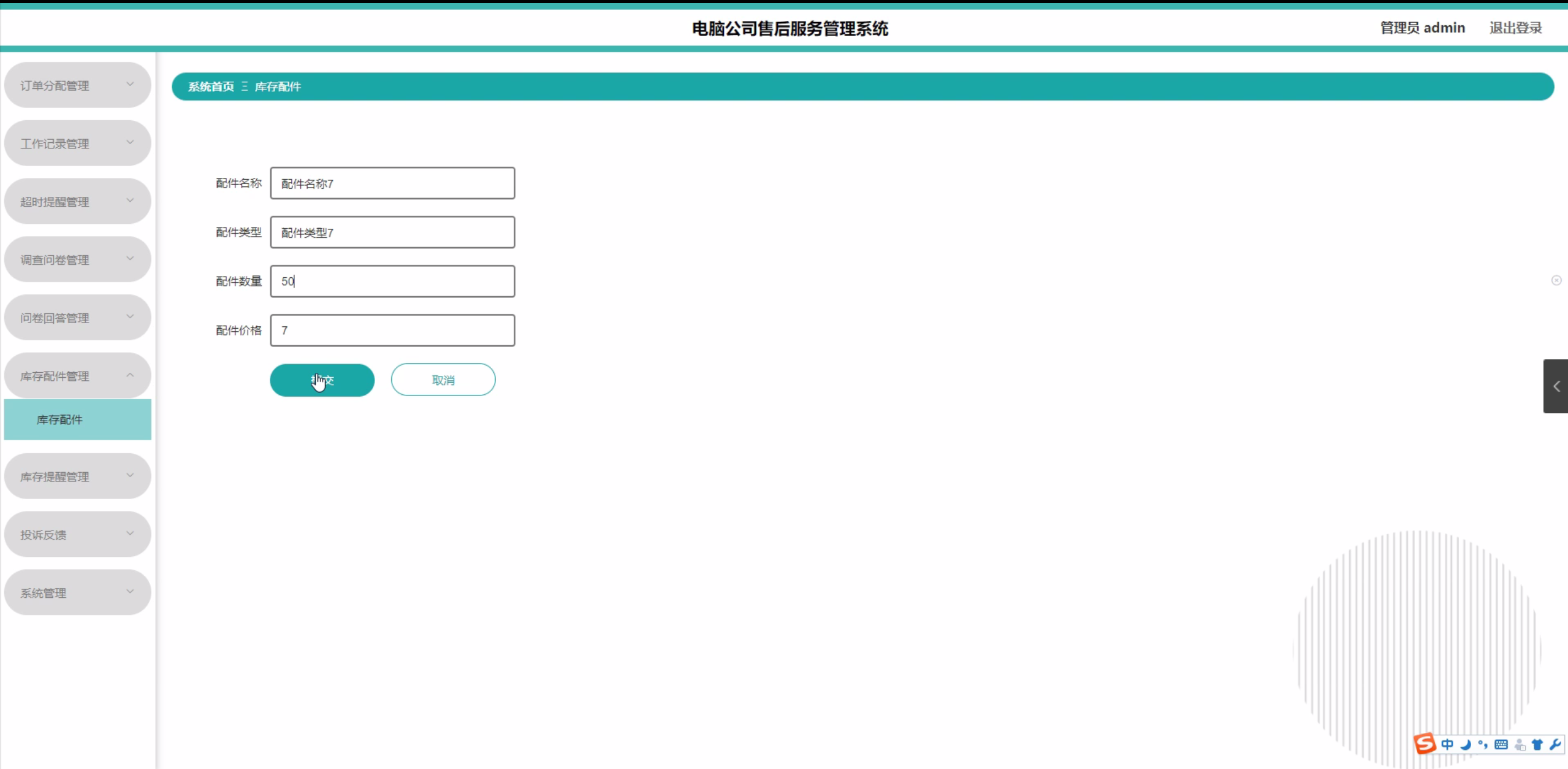1568x769 pixels.
Task: Expand the dark side panel arrow handle
Action: pyautogui.click(x=1556, y=386)
